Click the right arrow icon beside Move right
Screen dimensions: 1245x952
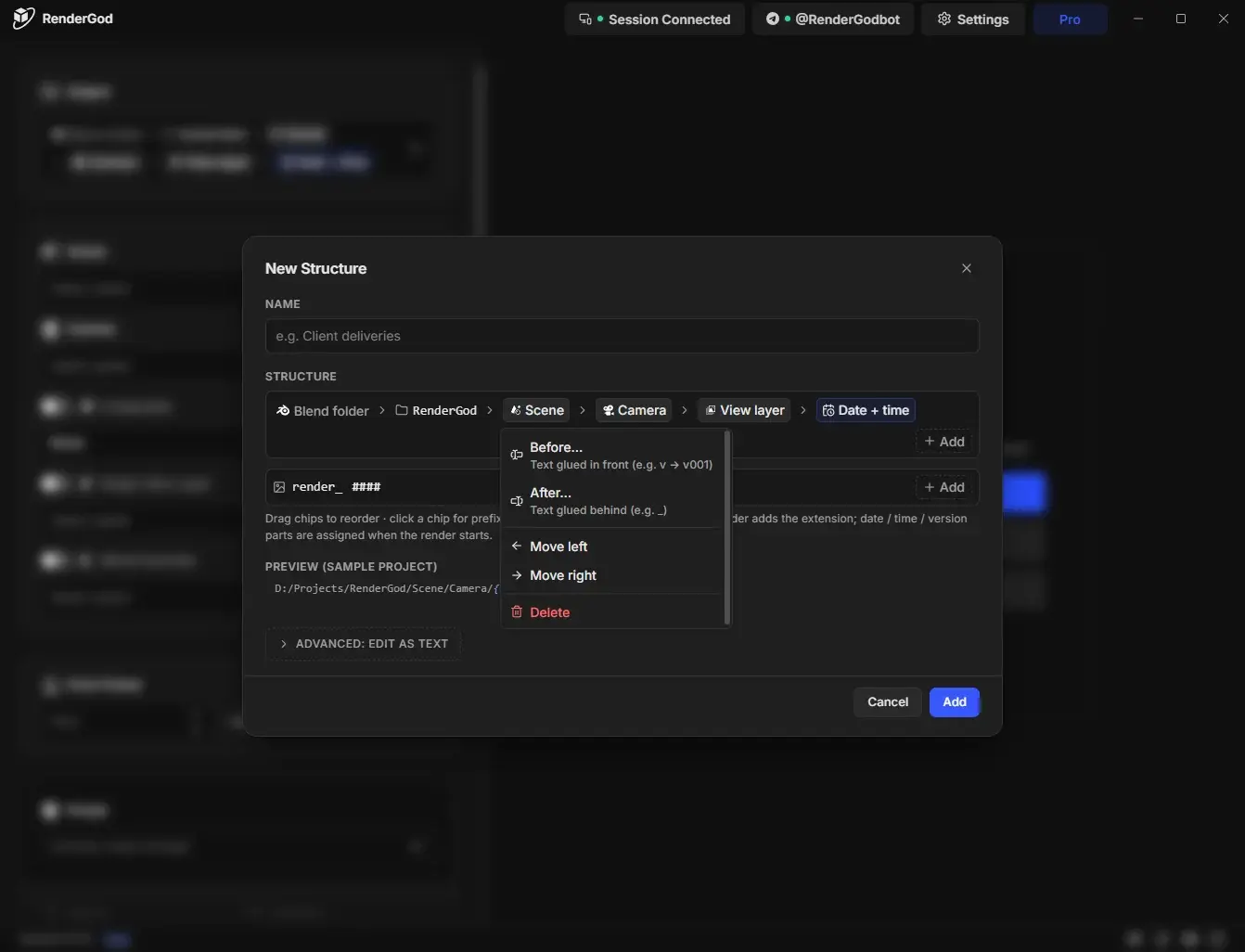[x=517, y=575]
